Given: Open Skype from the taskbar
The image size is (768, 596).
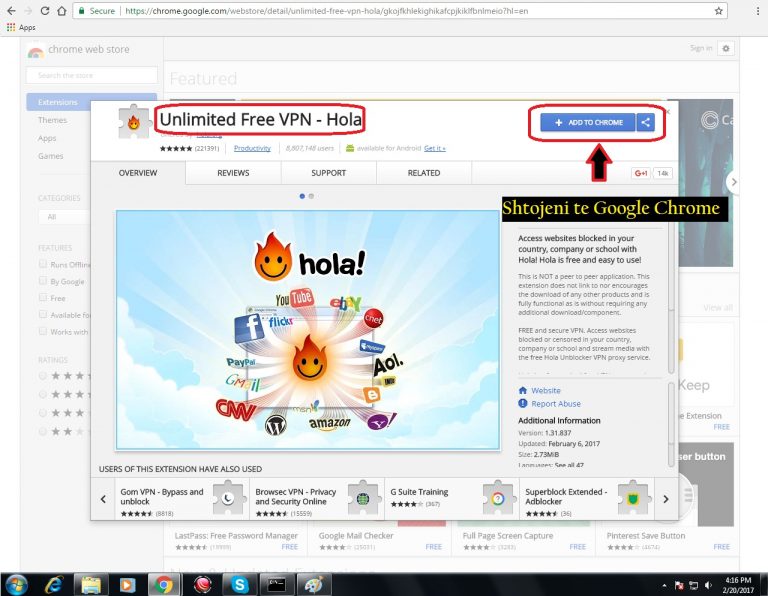Looking at the screenshot, I should coord(240,585).
